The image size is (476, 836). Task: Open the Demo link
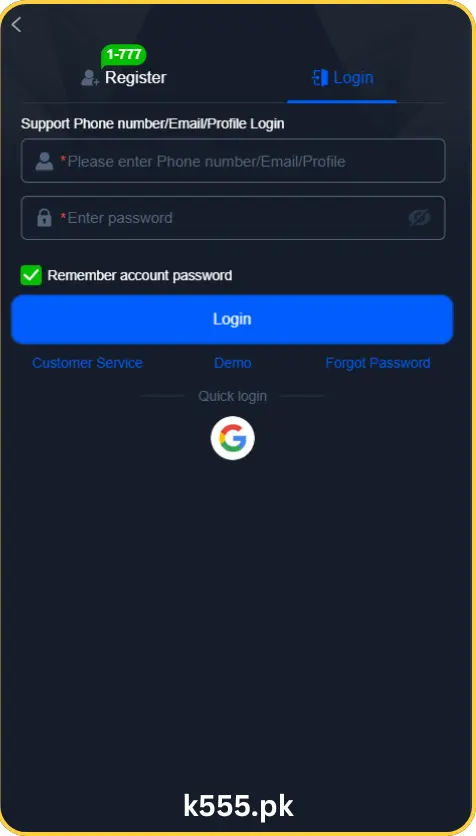232,363
